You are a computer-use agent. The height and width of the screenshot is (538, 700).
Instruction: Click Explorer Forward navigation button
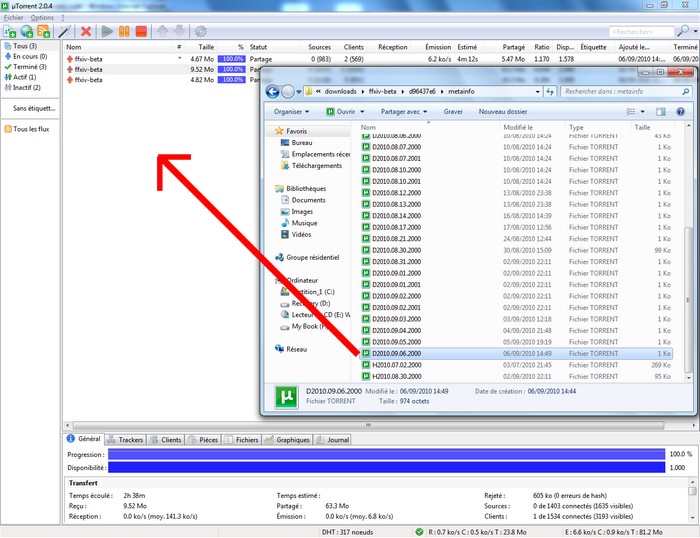[288, 92]
